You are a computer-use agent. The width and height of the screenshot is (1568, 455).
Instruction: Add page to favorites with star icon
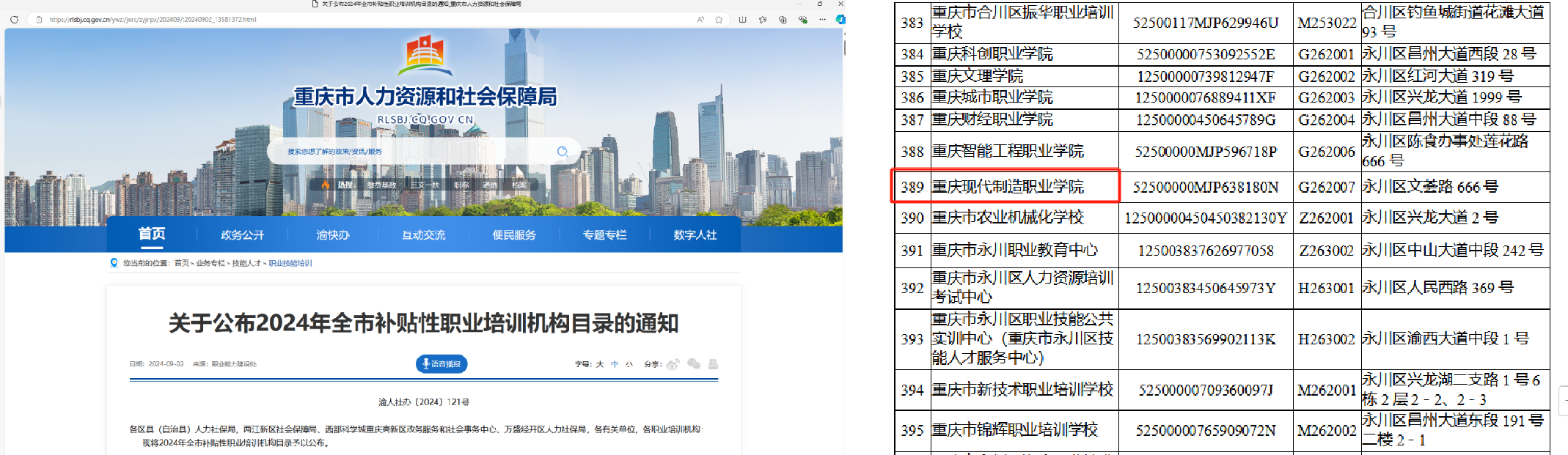pyautogui.click(x=719, y=20)
